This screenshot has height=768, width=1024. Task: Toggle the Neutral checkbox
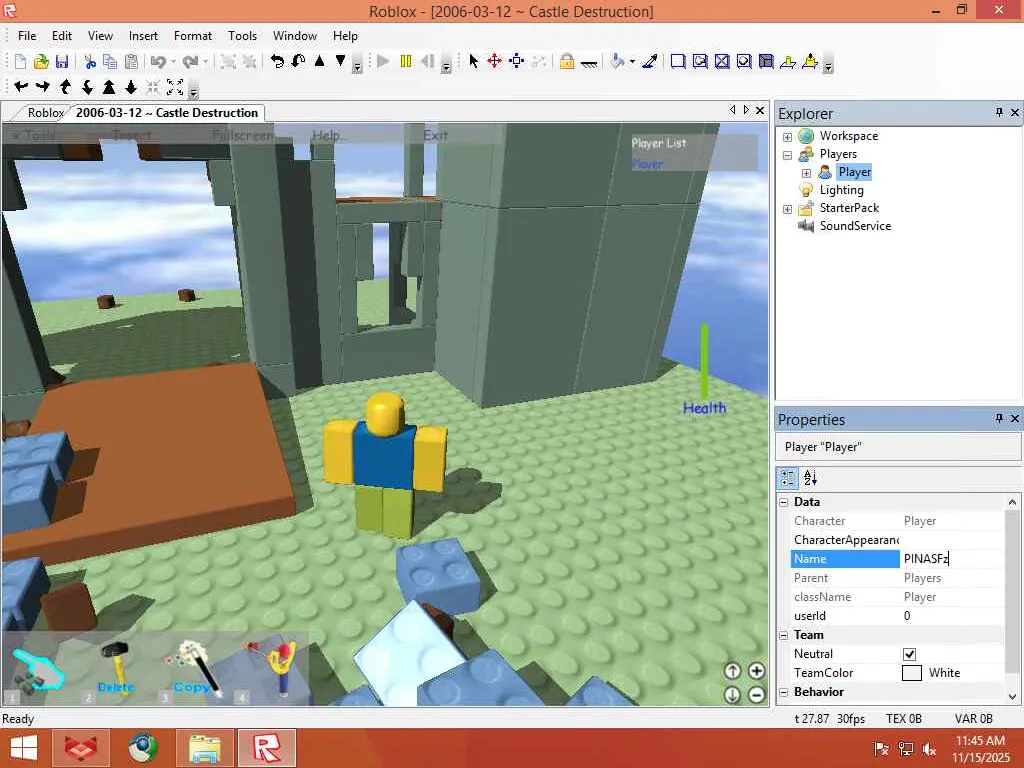(x=909, y=654)
